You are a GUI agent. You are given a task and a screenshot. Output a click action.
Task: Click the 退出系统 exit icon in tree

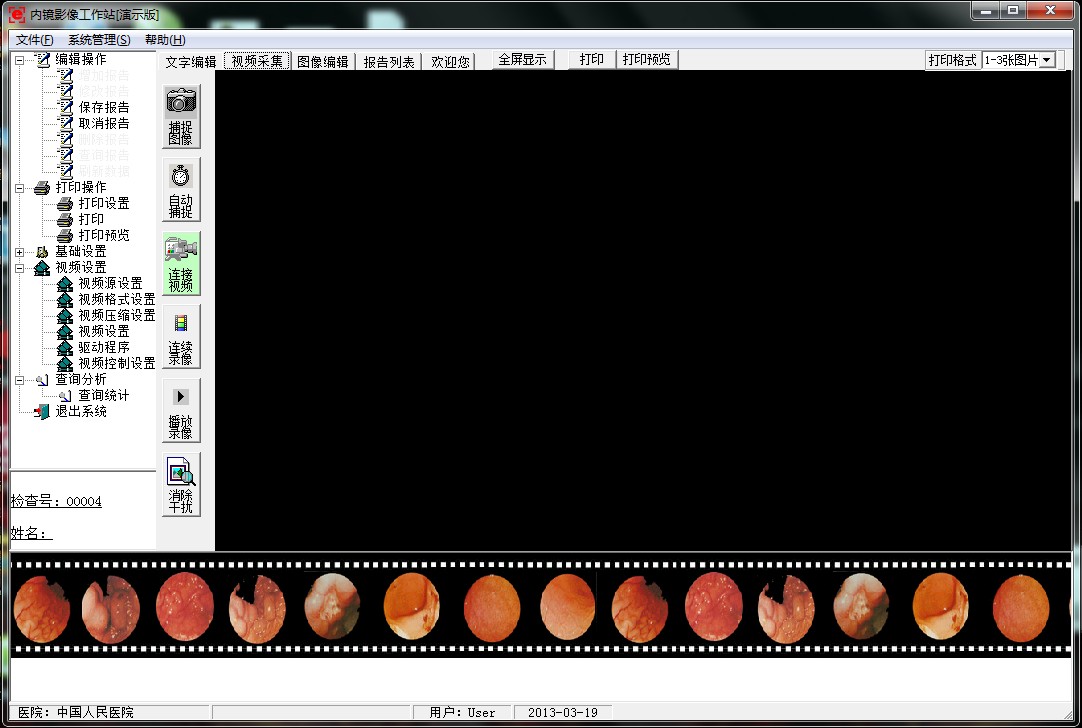[42, 411]
